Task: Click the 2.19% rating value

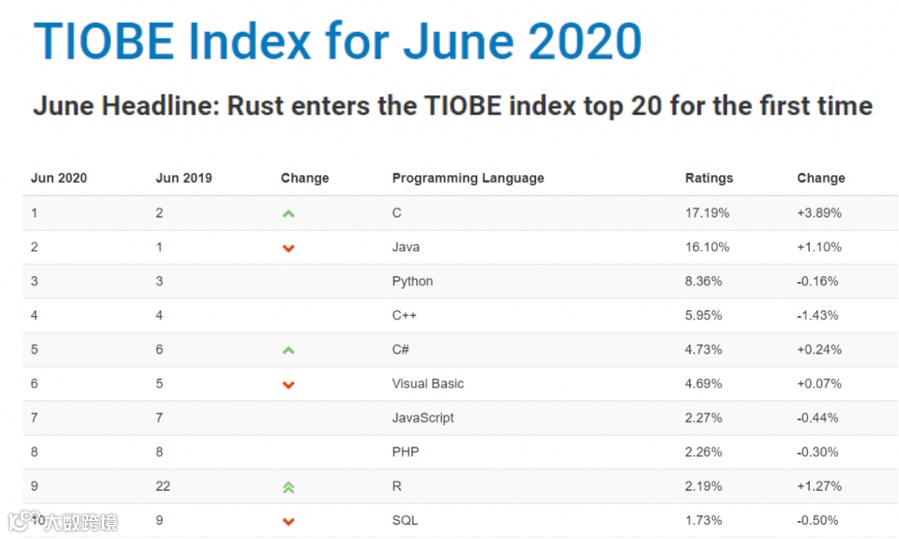Action: point(703,486)
